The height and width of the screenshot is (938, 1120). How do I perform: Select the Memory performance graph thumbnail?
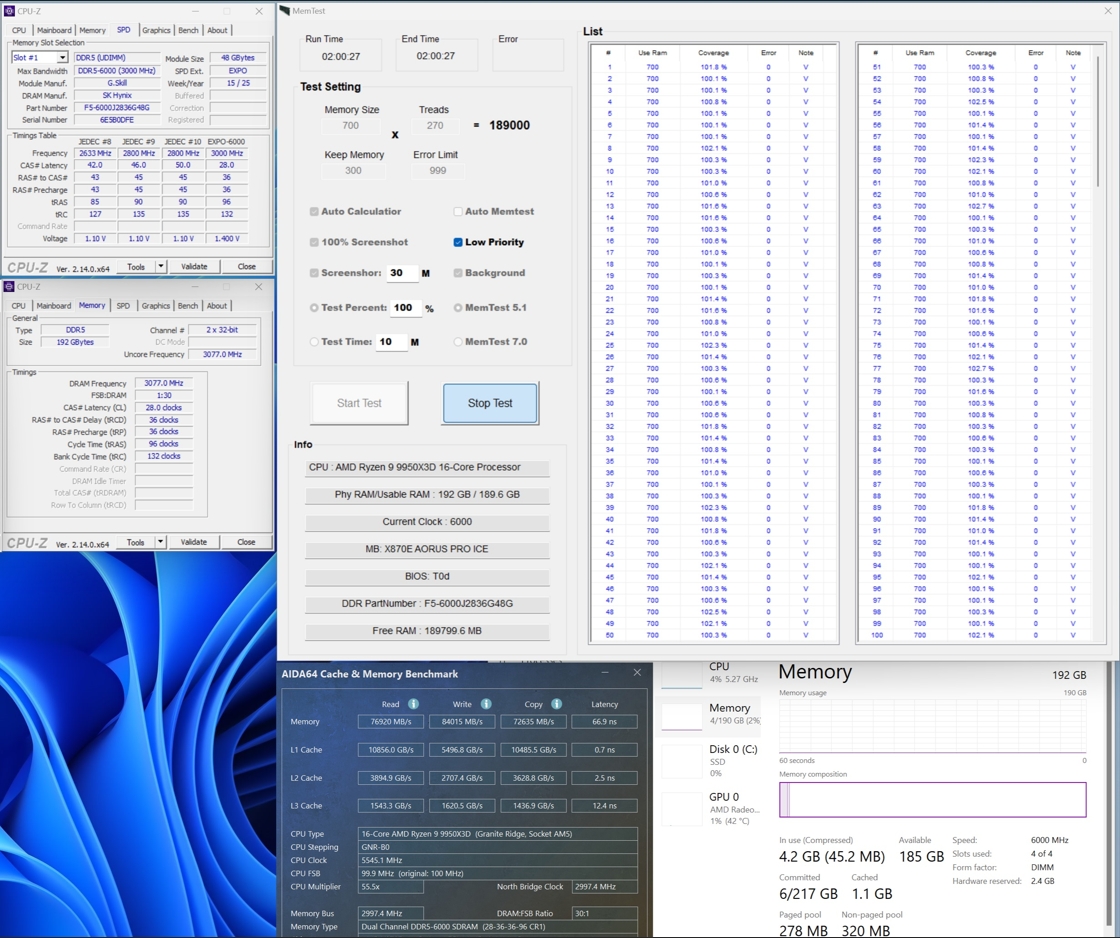coord(681,717)
